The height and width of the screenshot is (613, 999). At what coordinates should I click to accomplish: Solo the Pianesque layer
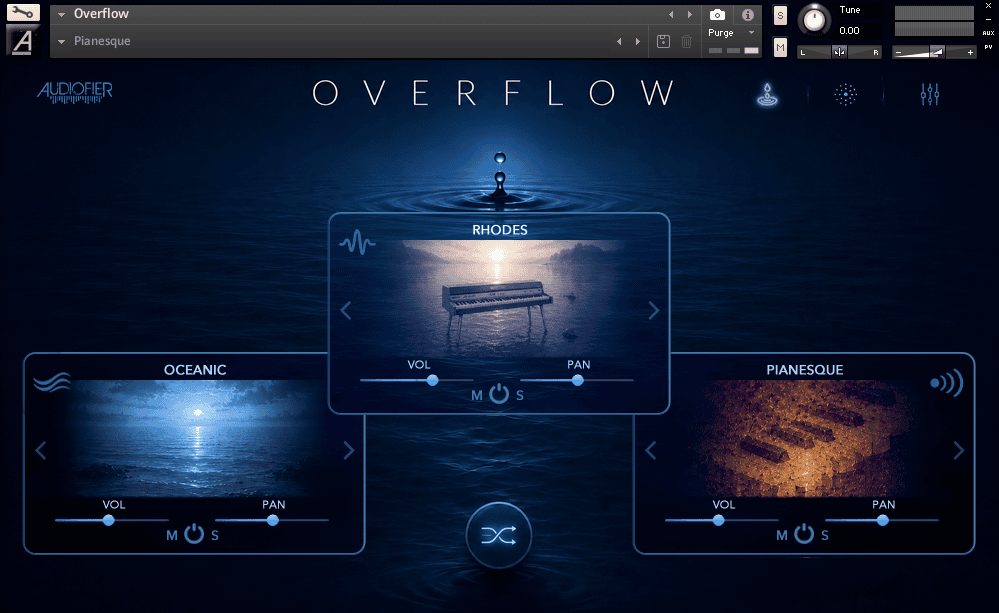coord(825,535)
